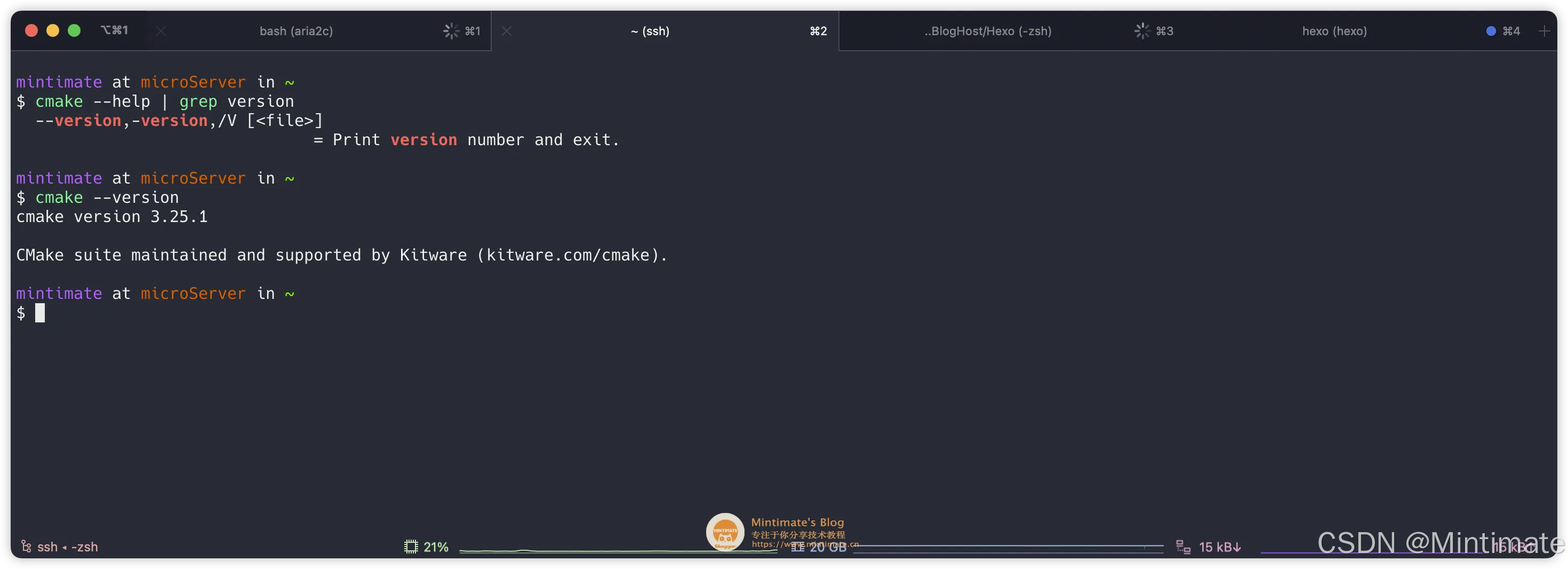Click the ⌘2 shortcut label on ssh tab
Image resolution: width=1568 pixels, height=569 pixels.
pos(818,31)
